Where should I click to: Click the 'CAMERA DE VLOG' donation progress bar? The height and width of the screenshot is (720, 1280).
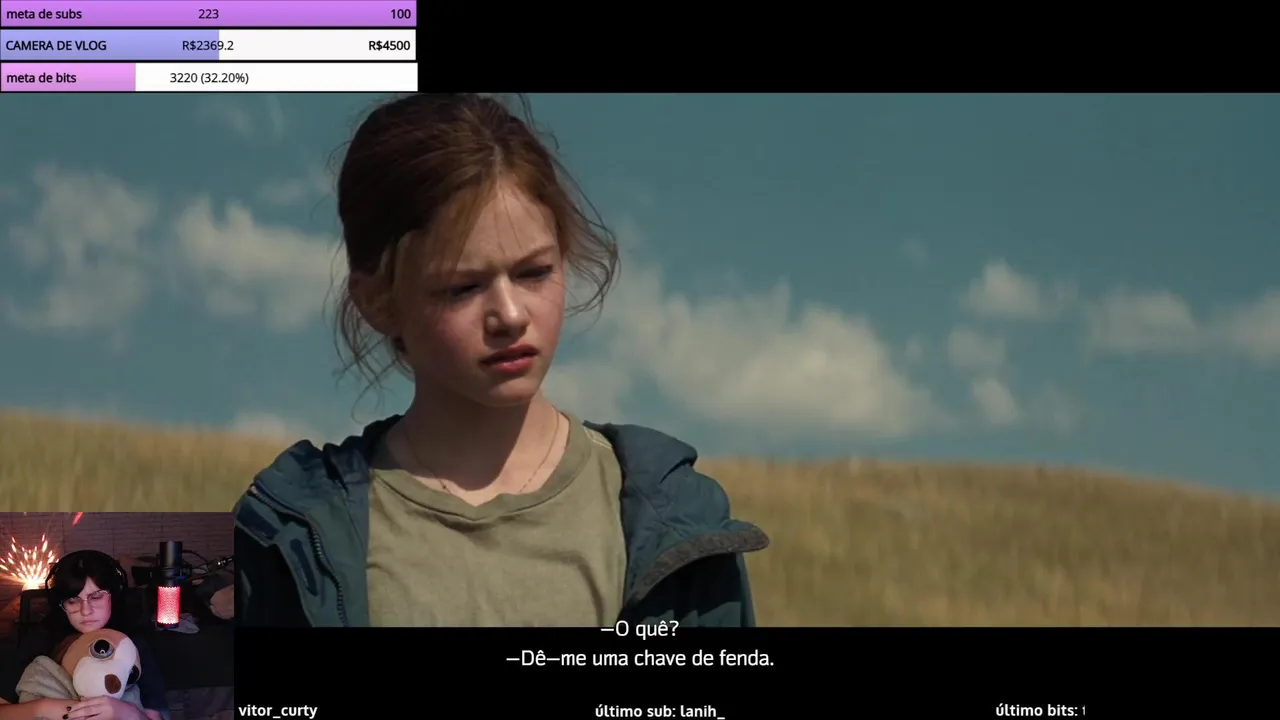tap(208, 45)
